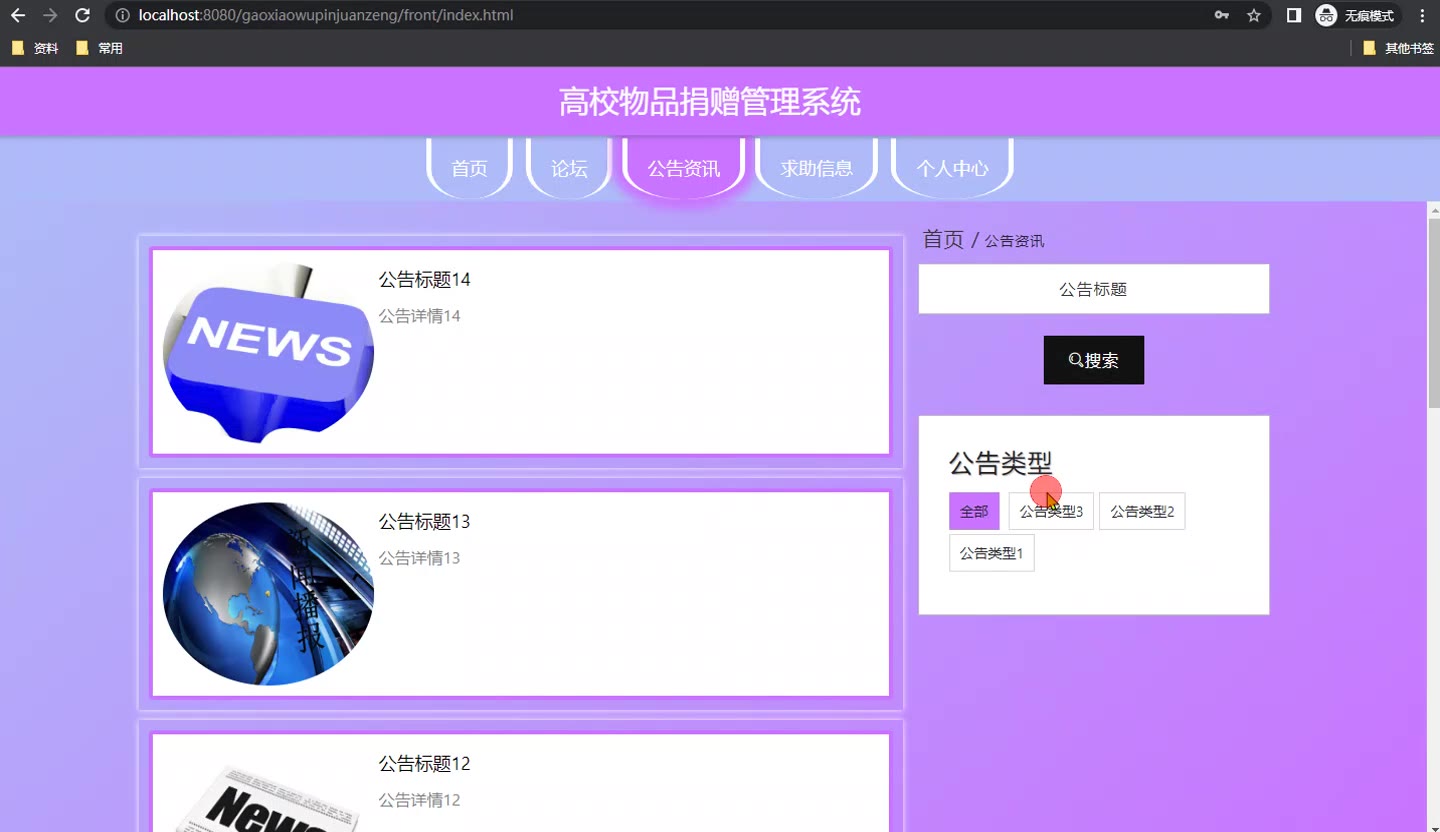Bookmark this page with the star icon
Screen dimensions: 1440x832
click(1253, 15)
